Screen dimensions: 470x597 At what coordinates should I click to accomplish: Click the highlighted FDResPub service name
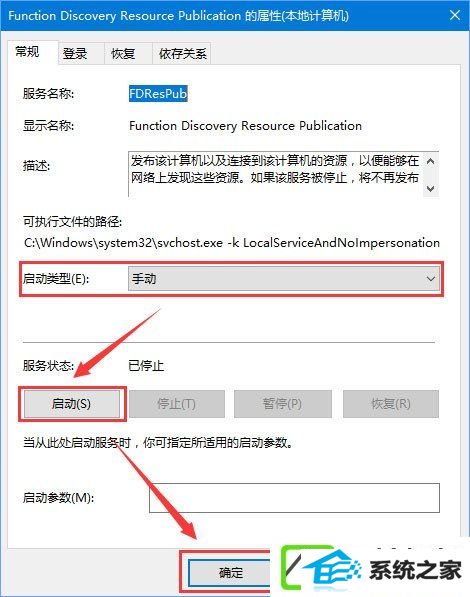click(x=158, y=93)
